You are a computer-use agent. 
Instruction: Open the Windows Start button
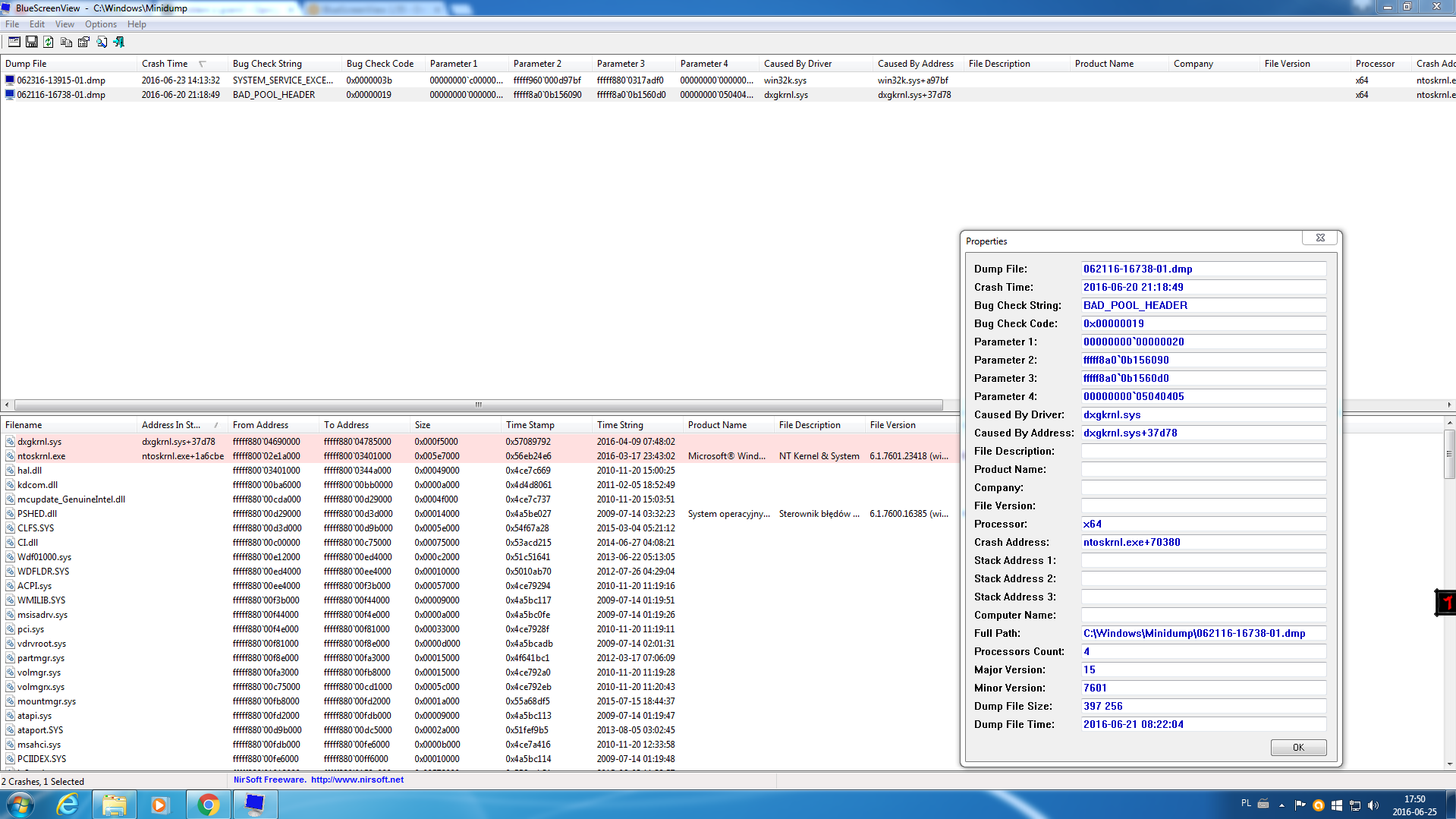tap(20, 805)
